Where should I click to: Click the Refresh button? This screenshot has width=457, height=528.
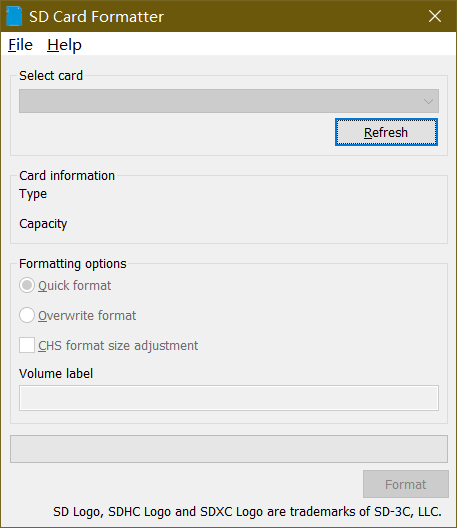pos(386,132)
